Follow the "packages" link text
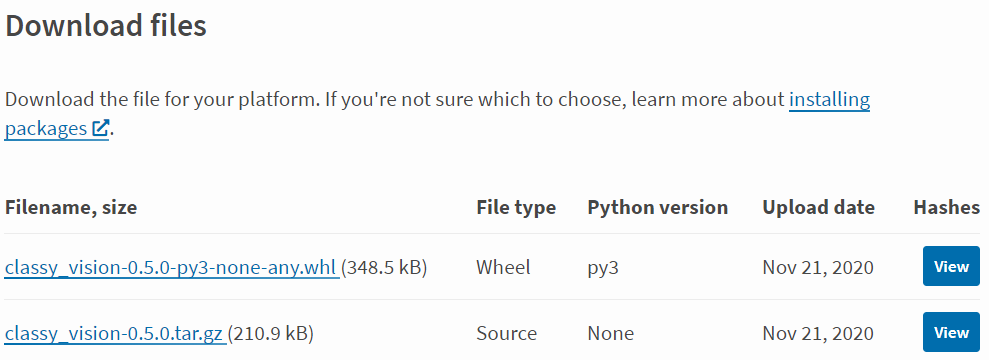This screenshot has height=360, width=989. (45, 129)
